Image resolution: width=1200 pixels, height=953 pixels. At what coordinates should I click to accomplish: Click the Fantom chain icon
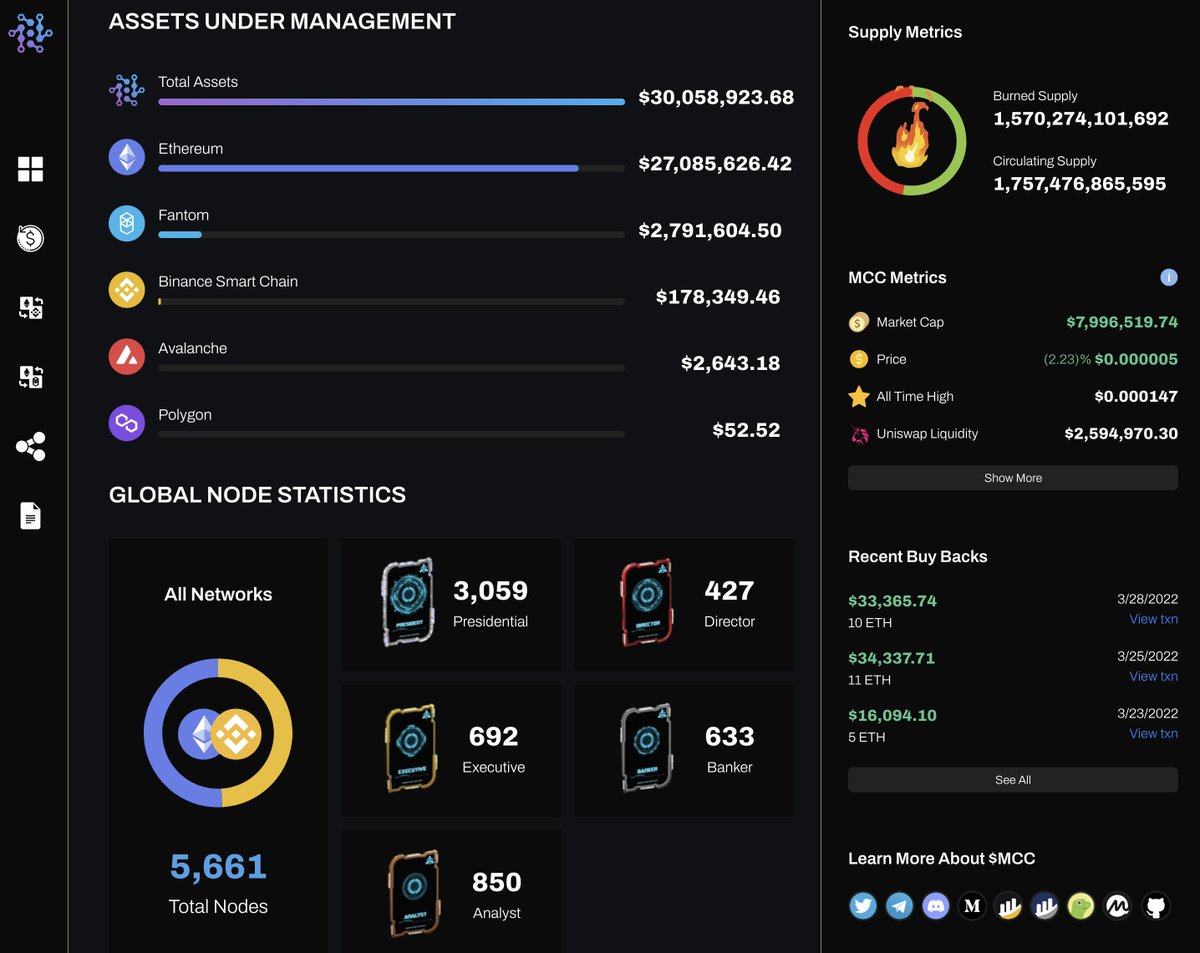[x=127, y=223]
